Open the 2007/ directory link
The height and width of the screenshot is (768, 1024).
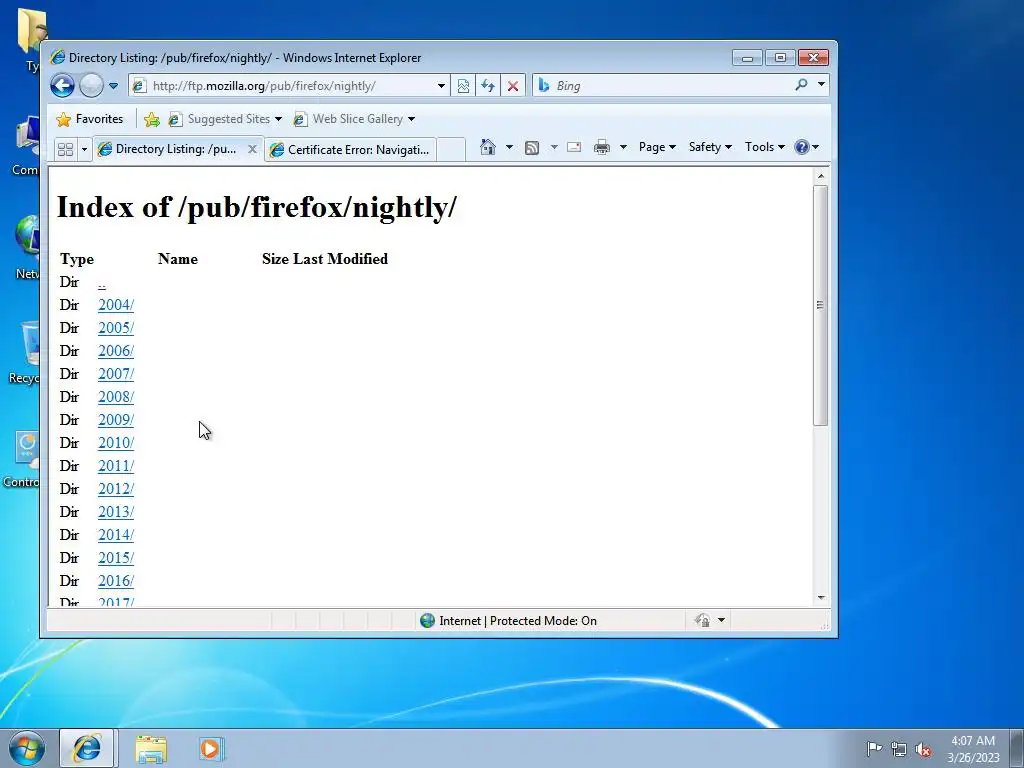tap(116, 374)
